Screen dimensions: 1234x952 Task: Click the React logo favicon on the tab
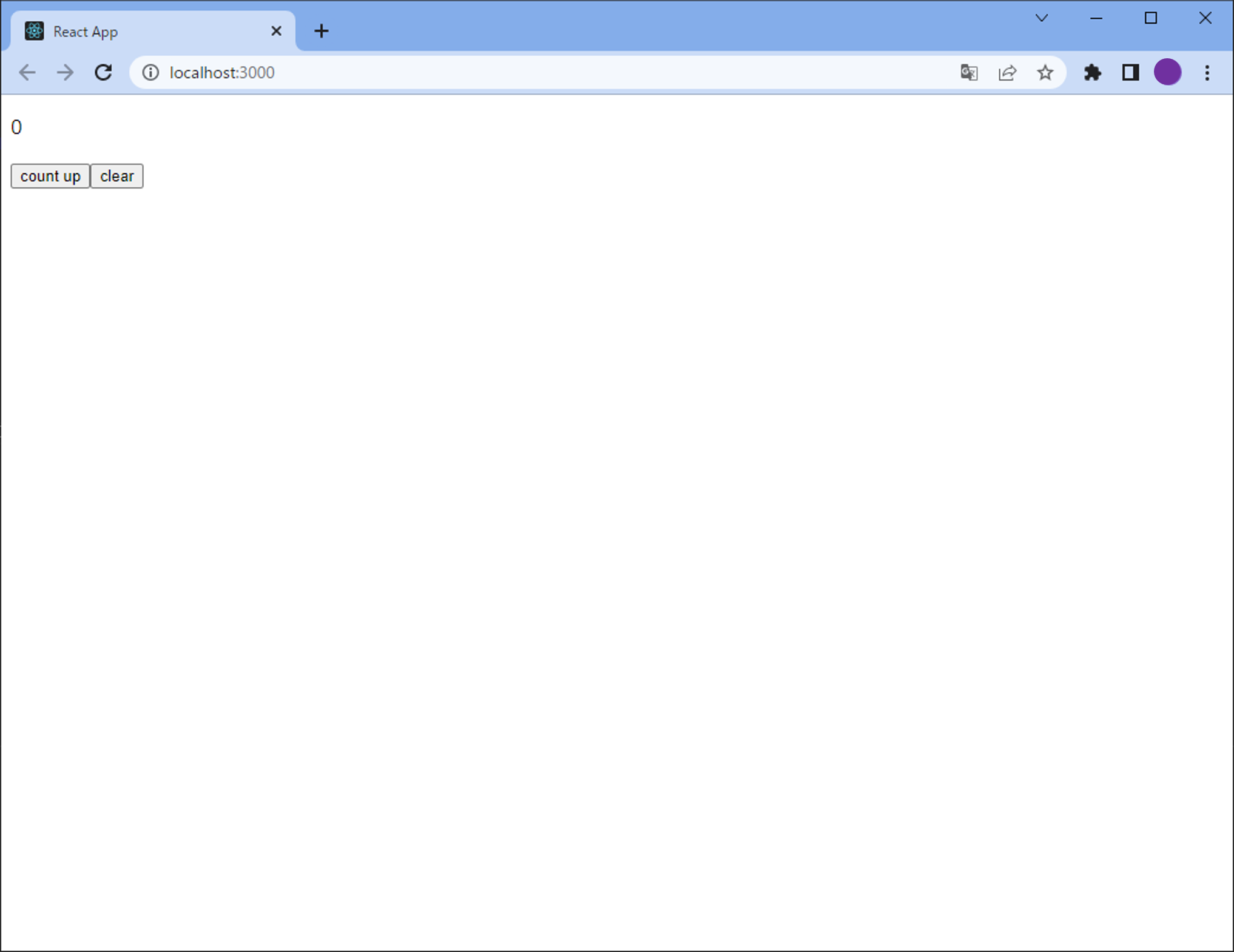click(x=34, y=31)
